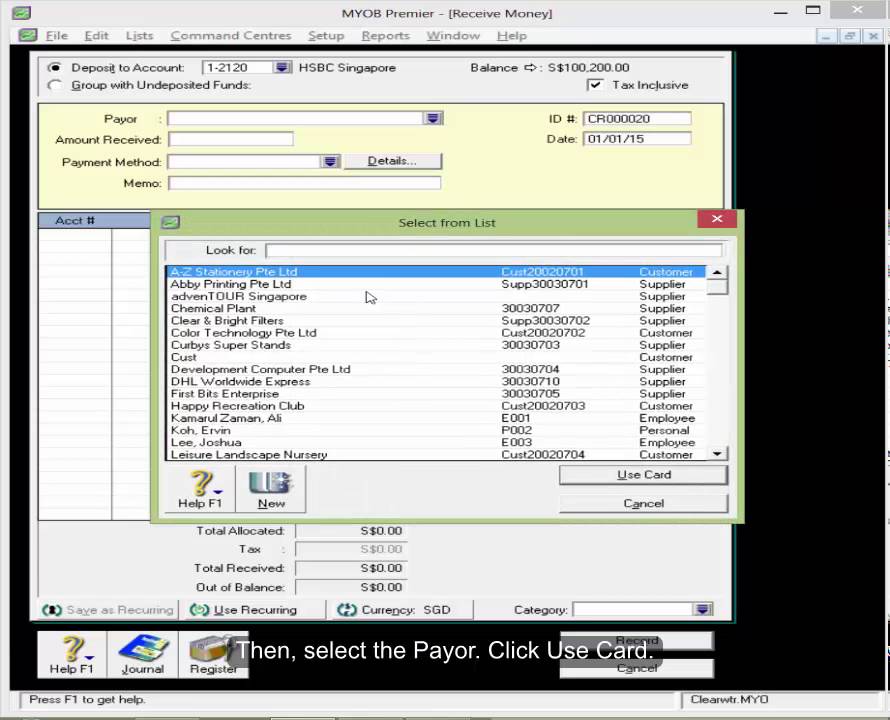Click the Look for input field
This screenshot has width=890, height=720.
click(494, 250)
